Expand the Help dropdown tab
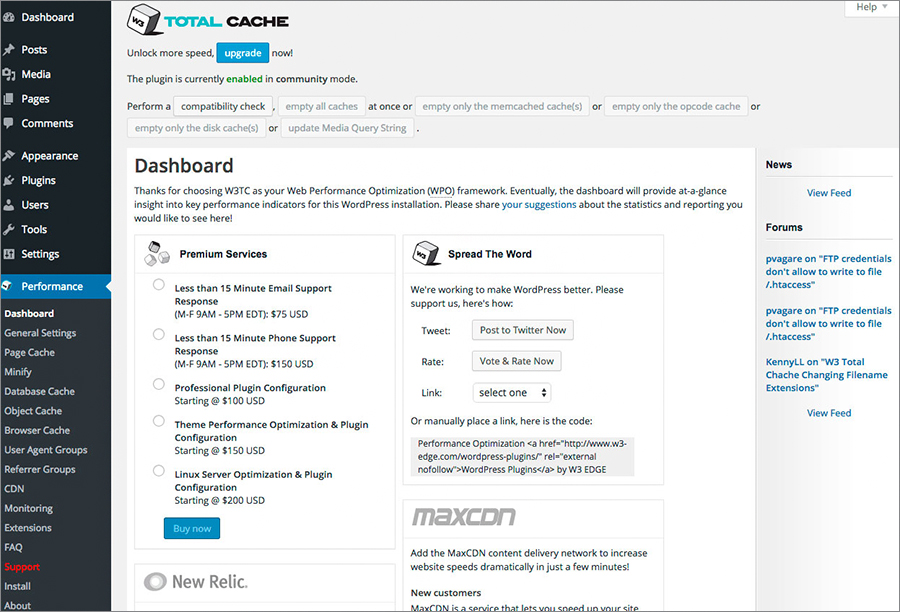This screenshot has width=900, height=612. click(x=871, y=7)
